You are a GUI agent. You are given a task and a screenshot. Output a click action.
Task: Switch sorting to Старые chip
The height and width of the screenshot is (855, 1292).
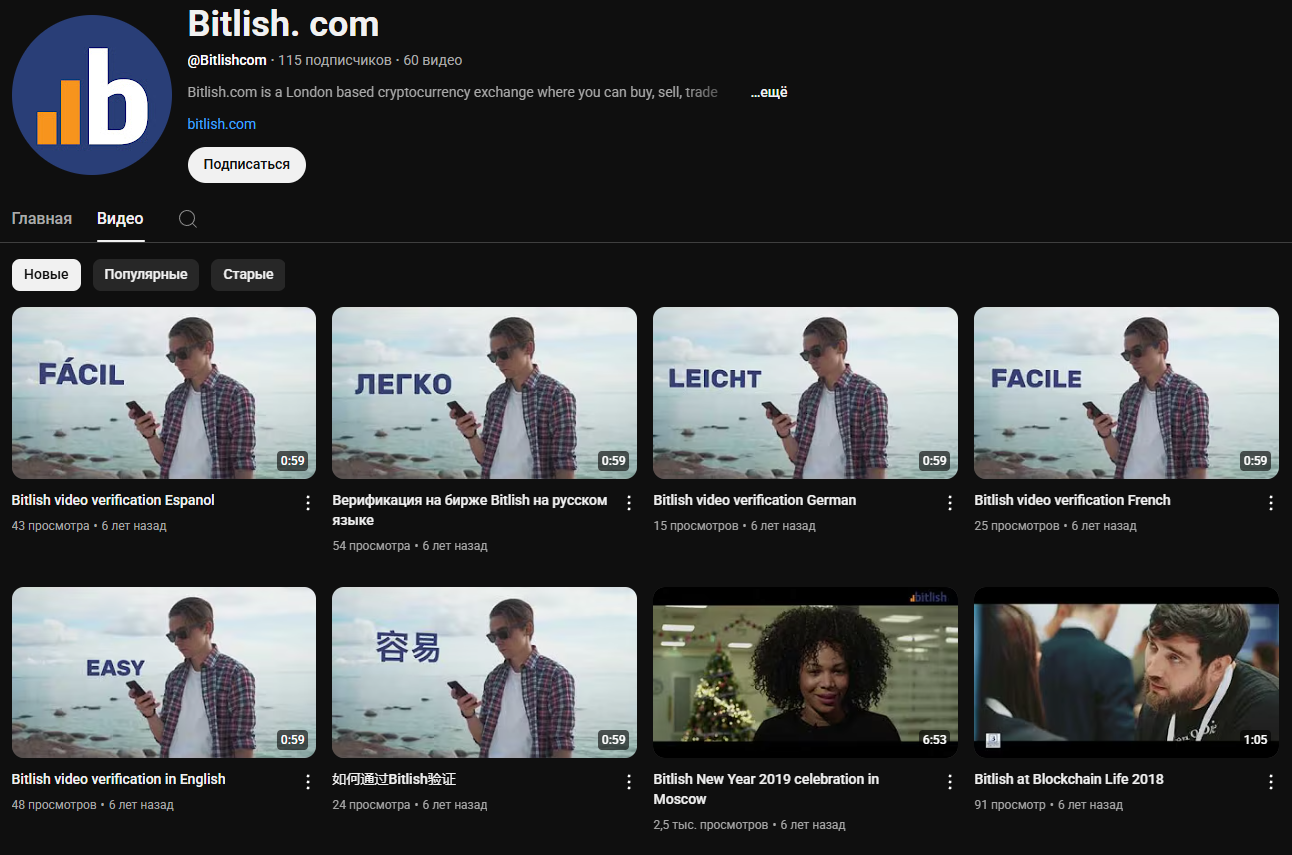(x=248, y=275)
